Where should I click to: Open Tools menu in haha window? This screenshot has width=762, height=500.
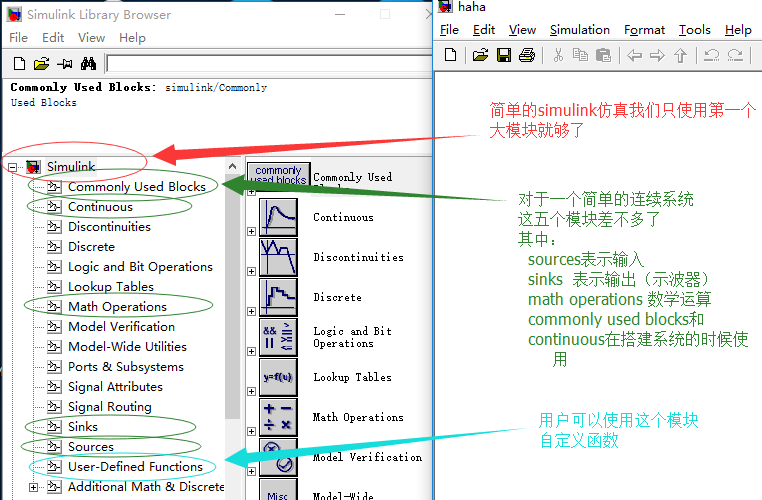[x=694, y=30]
